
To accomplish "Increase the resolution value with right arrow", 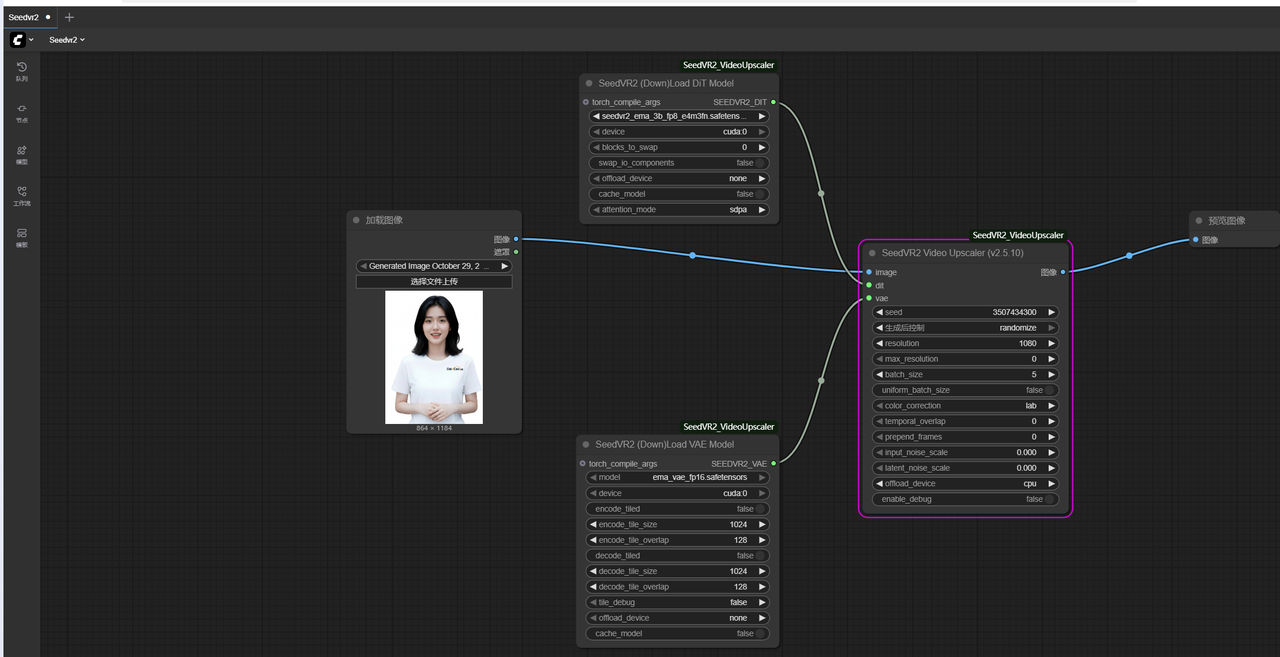I will [x=1051, y=343].
